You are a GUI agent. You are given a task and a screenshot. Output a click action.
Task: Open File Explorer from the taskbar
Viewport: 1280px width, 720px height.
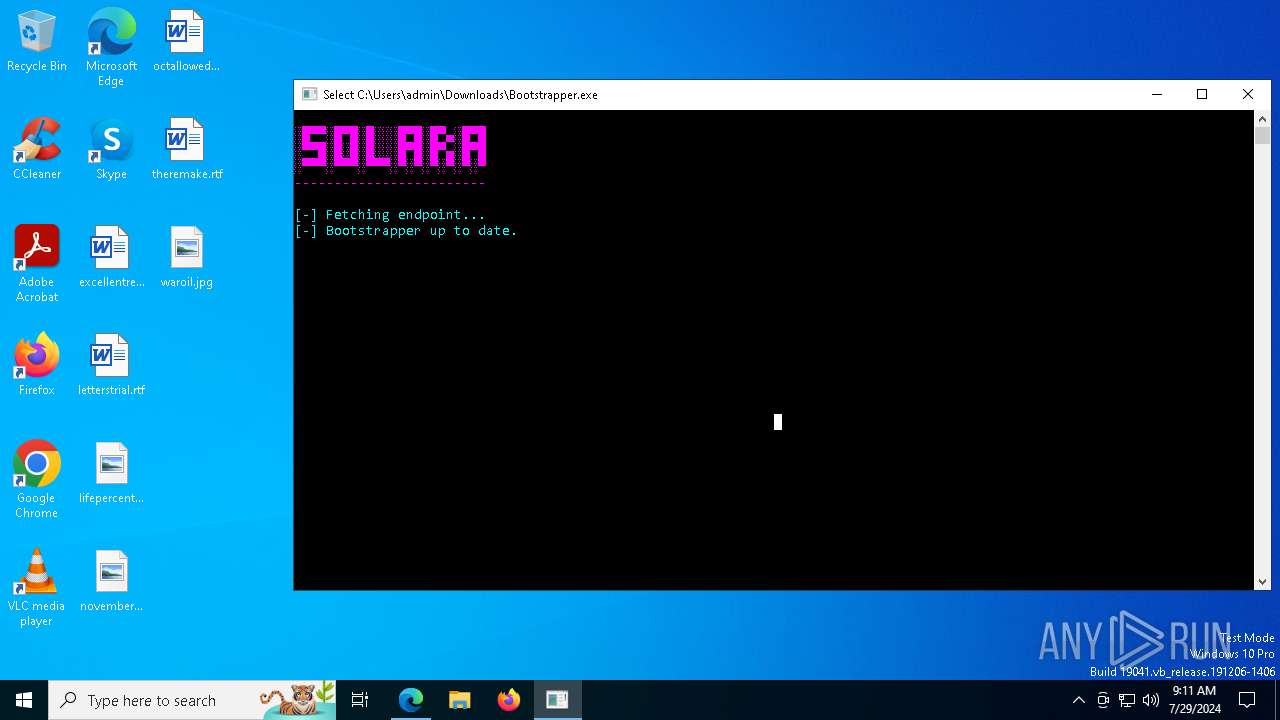click(x=460, y=700)
